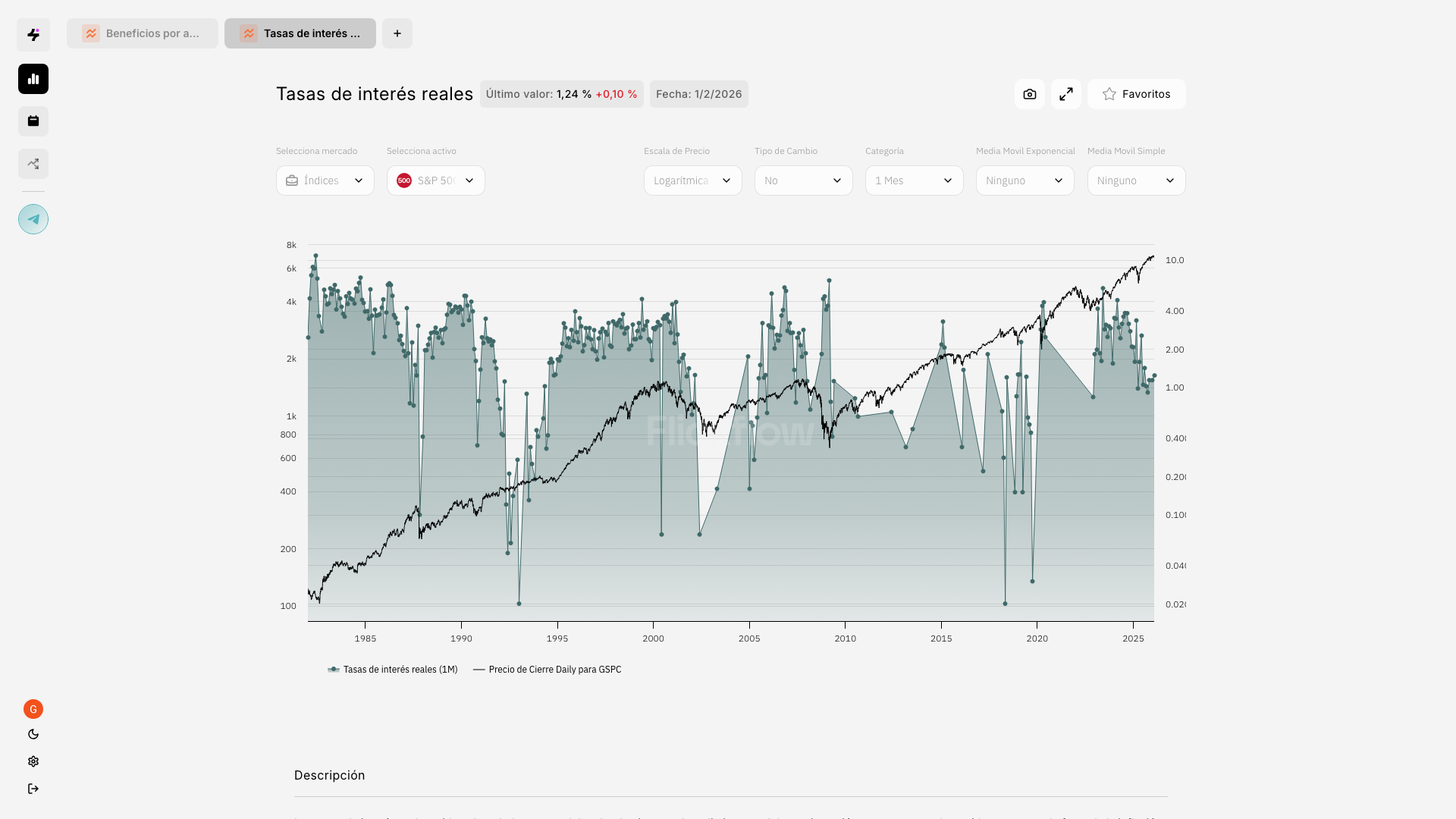Open the shuffle arrows section in sidebar

(33, 164)
